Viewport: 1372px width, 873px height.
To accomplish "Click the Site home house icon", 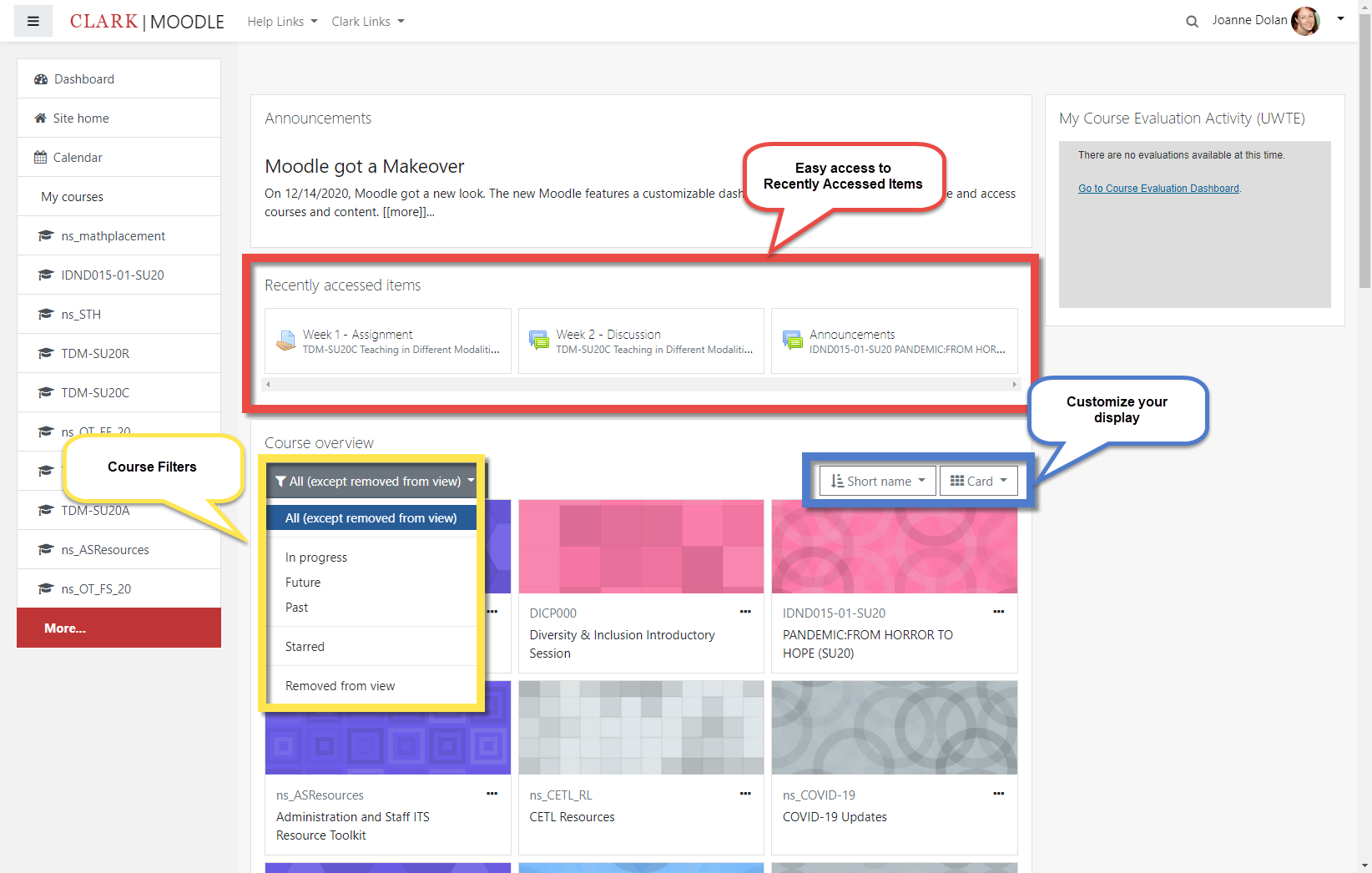I will click(40, 119).
